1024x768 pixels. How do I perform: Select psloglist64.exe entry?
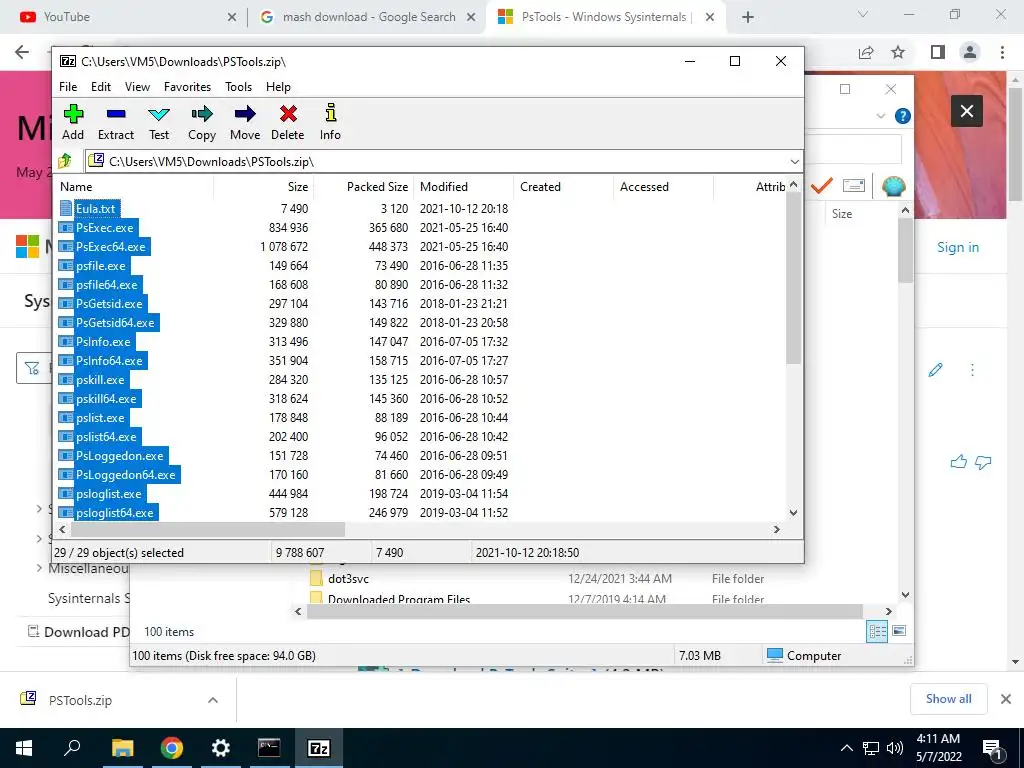click(x=115, y=513)
